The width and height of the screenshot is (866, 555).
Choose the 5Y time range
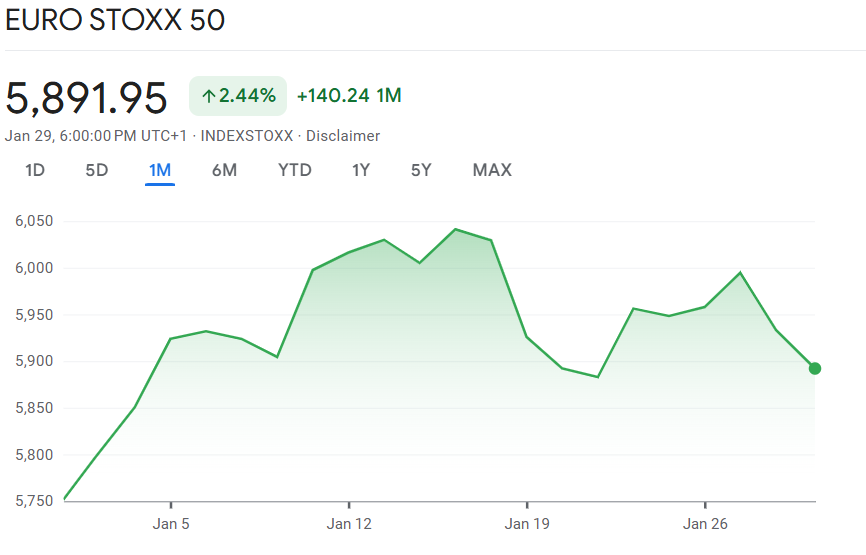421,170
